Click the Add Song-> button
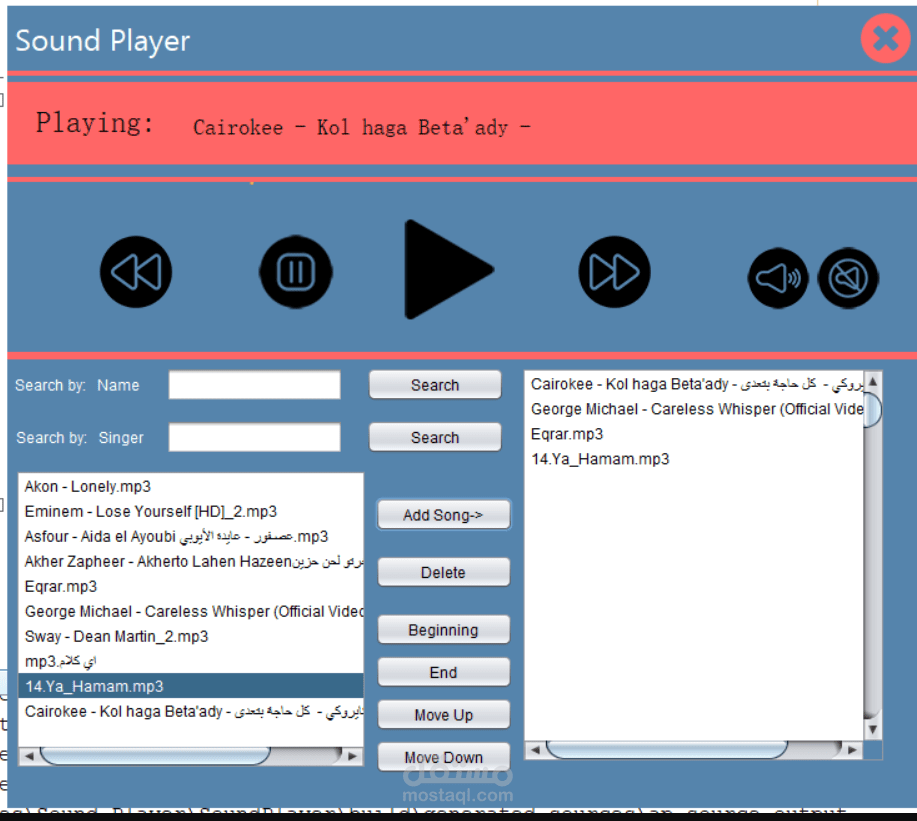This screenshot has width=917, height=821. [x=443, y=515]
